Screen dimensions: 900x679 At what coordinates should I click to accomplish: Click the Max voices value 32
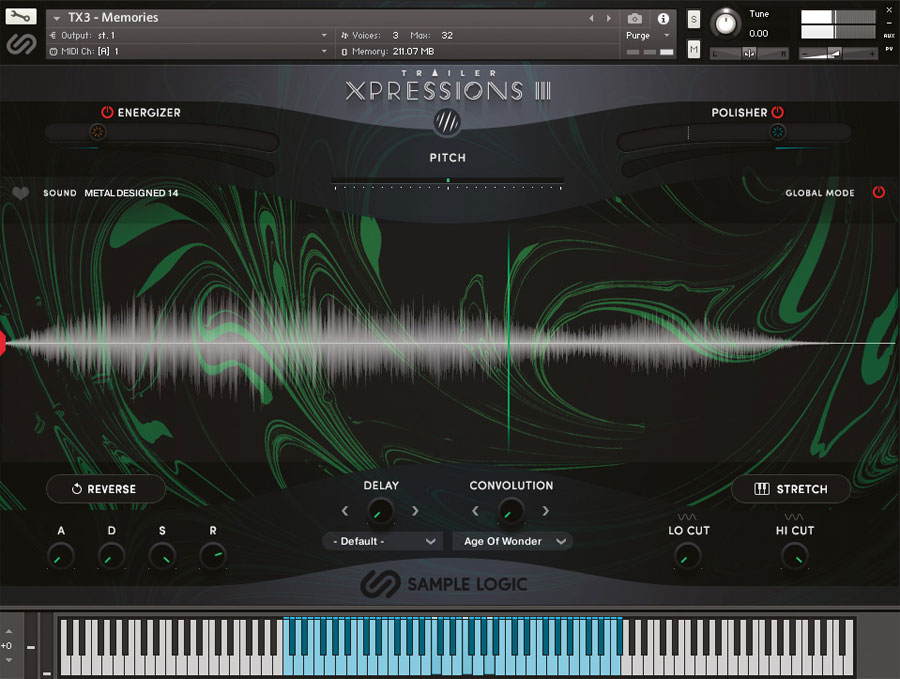coord(447,36)
